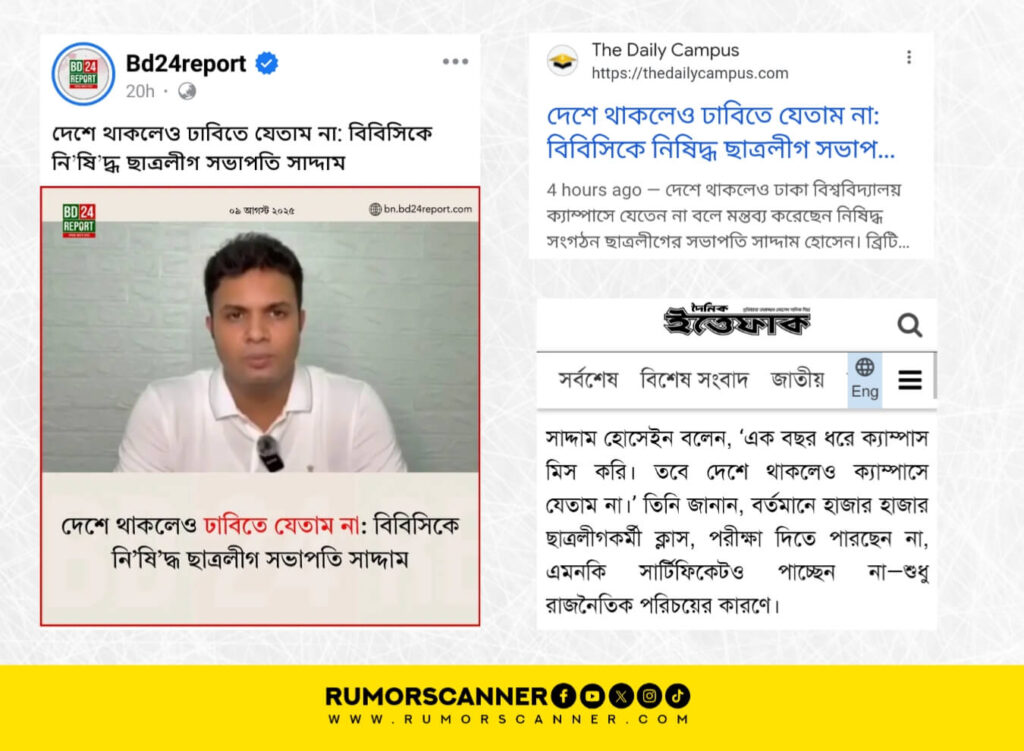
Task: Click the Rumor Scanner Instagram icon
Action: [x=649, y=696]
